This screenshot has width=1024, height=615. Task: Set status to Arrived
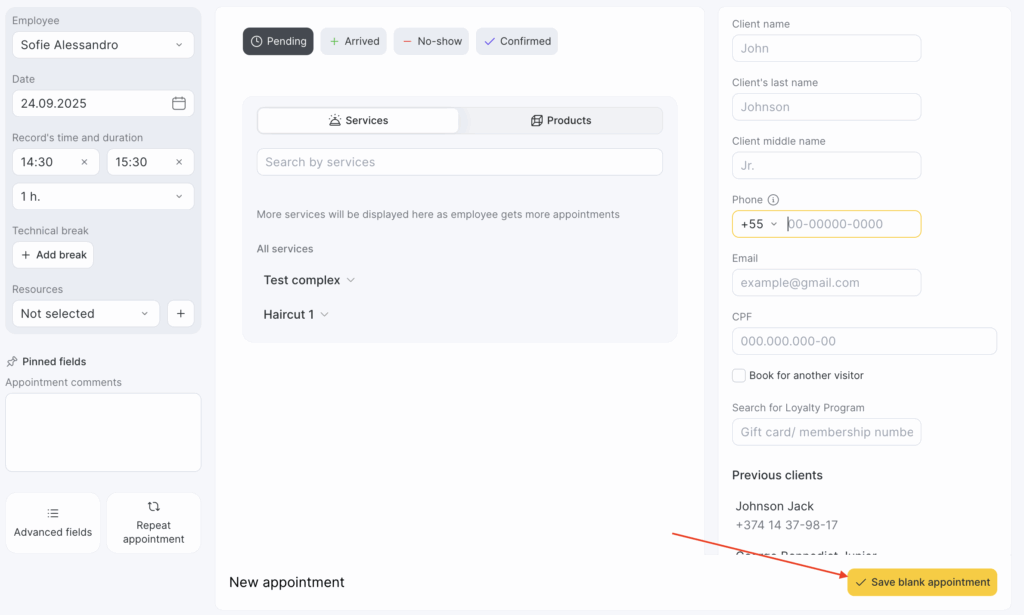coord(353,41)
